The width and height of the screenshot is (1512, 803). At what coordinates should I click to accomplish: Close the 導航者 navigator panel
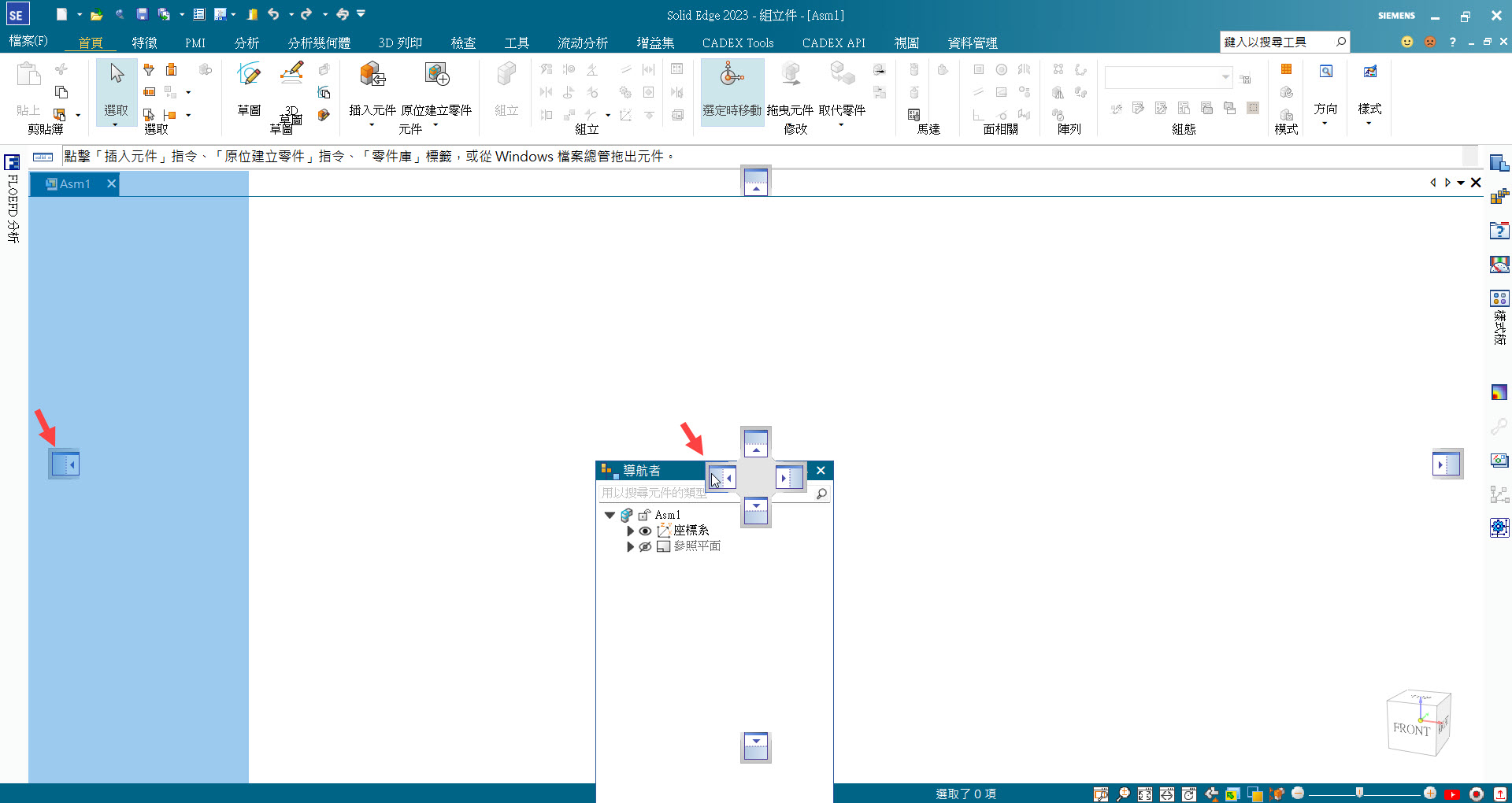pos(821,470)
